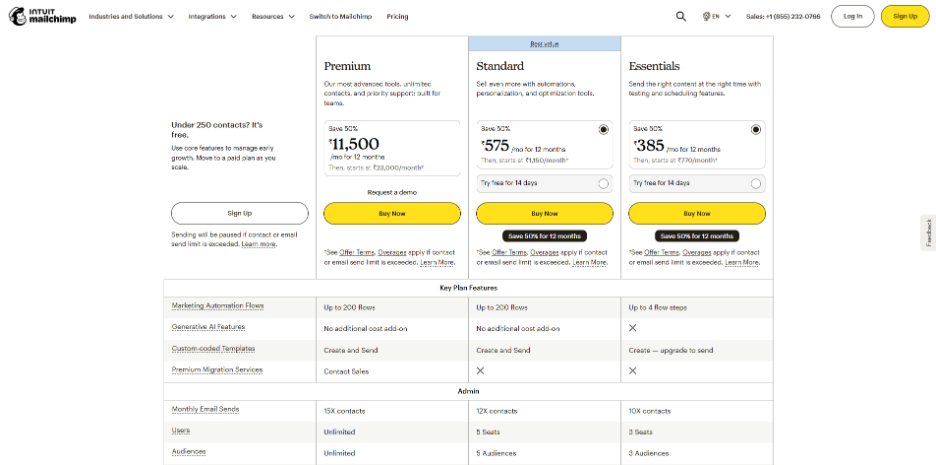Click 'Key Plan Features' section header
Viewport: 936px width, 465px height.
(469, 288)
